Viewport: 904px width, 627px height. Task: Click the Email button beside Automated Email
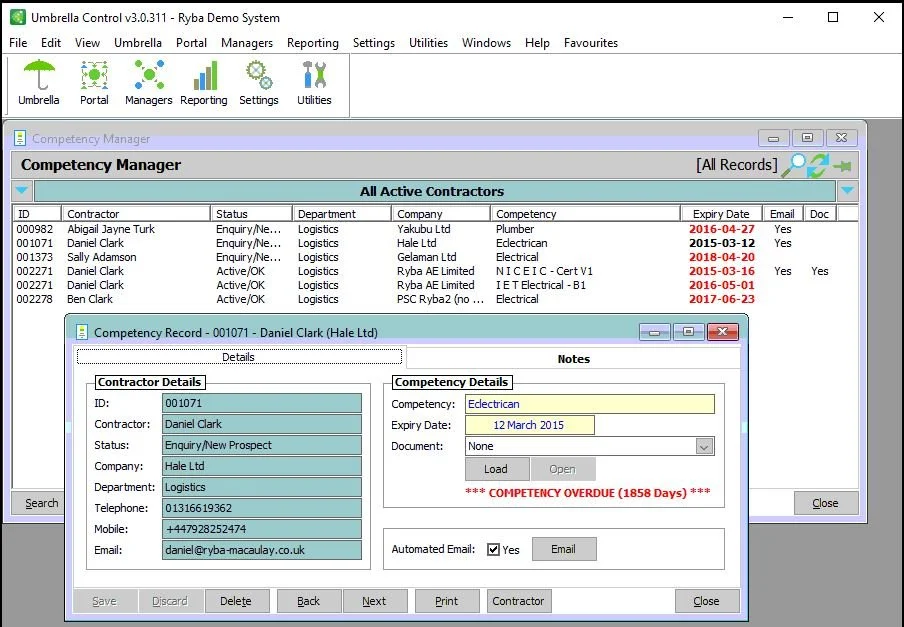[x=563, y=549]
